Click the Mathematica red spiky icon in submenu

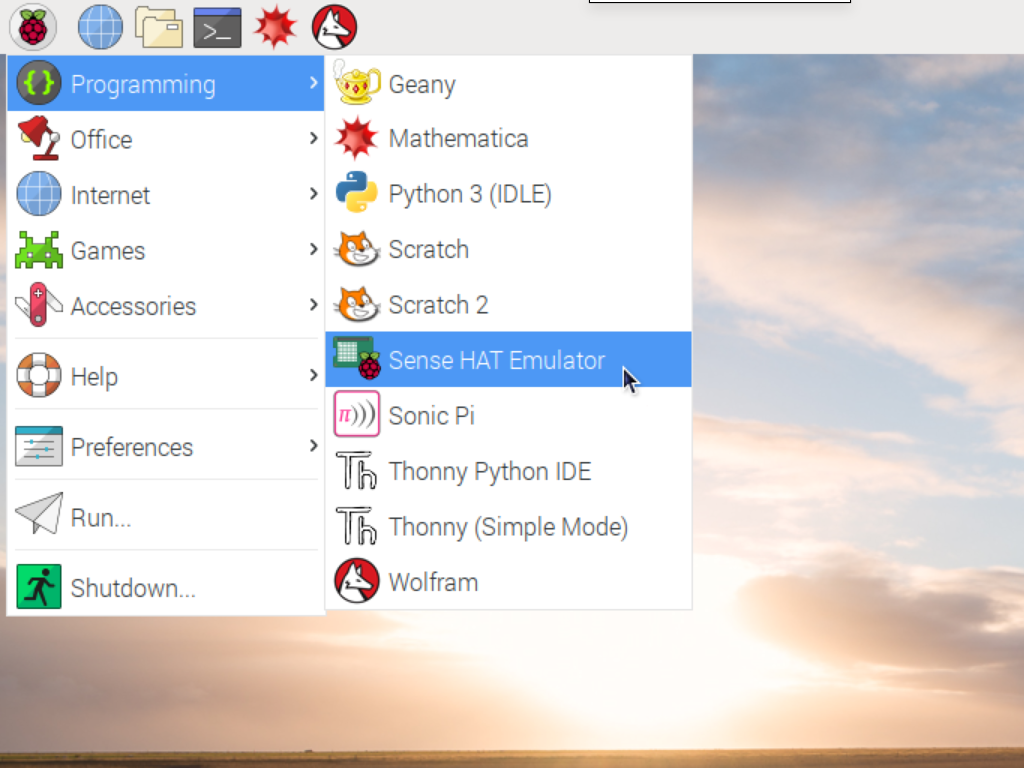(357, 138)
